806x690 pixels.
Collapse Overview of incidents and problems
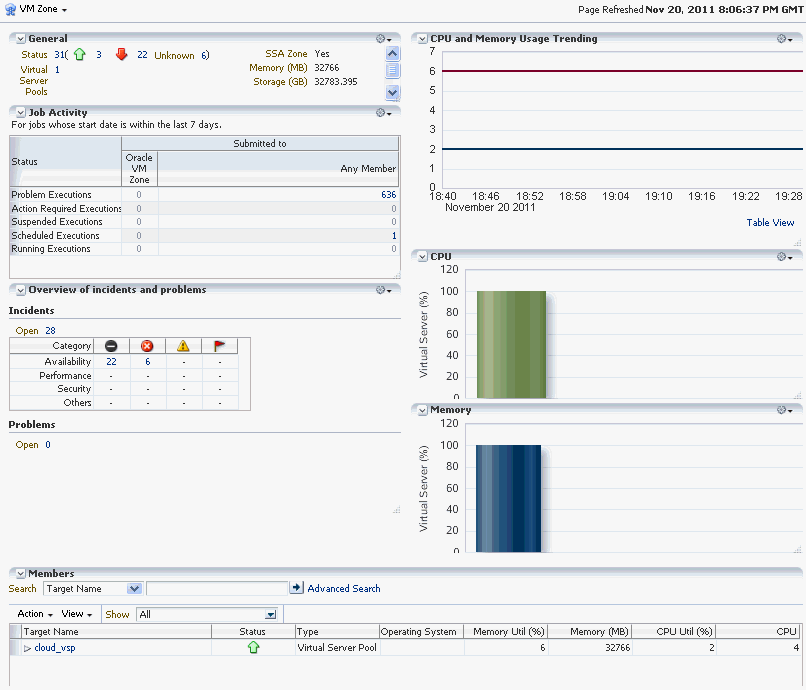point(21,290)
